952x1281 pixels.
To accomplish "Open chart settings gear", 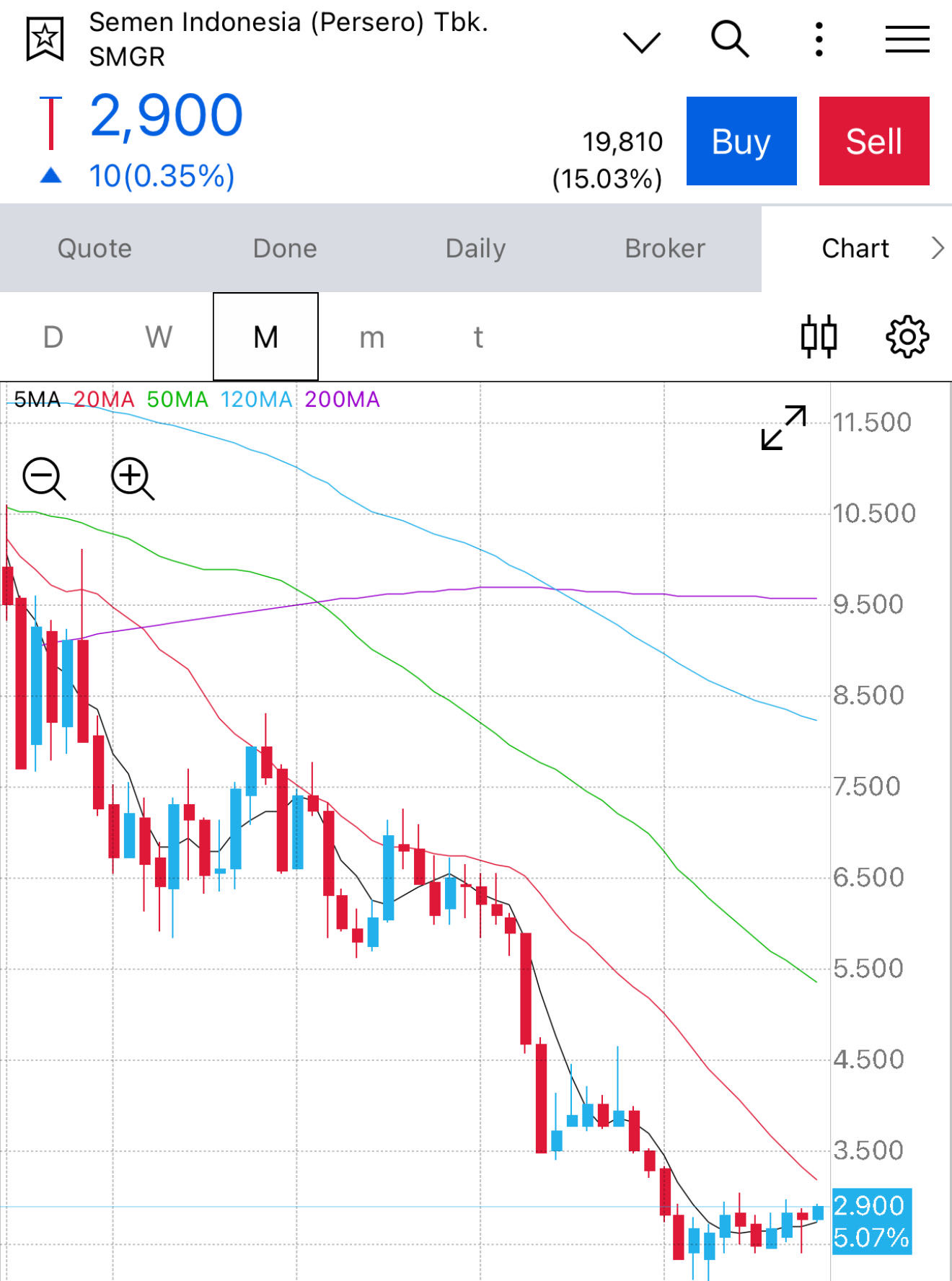I will pos(907,336).
